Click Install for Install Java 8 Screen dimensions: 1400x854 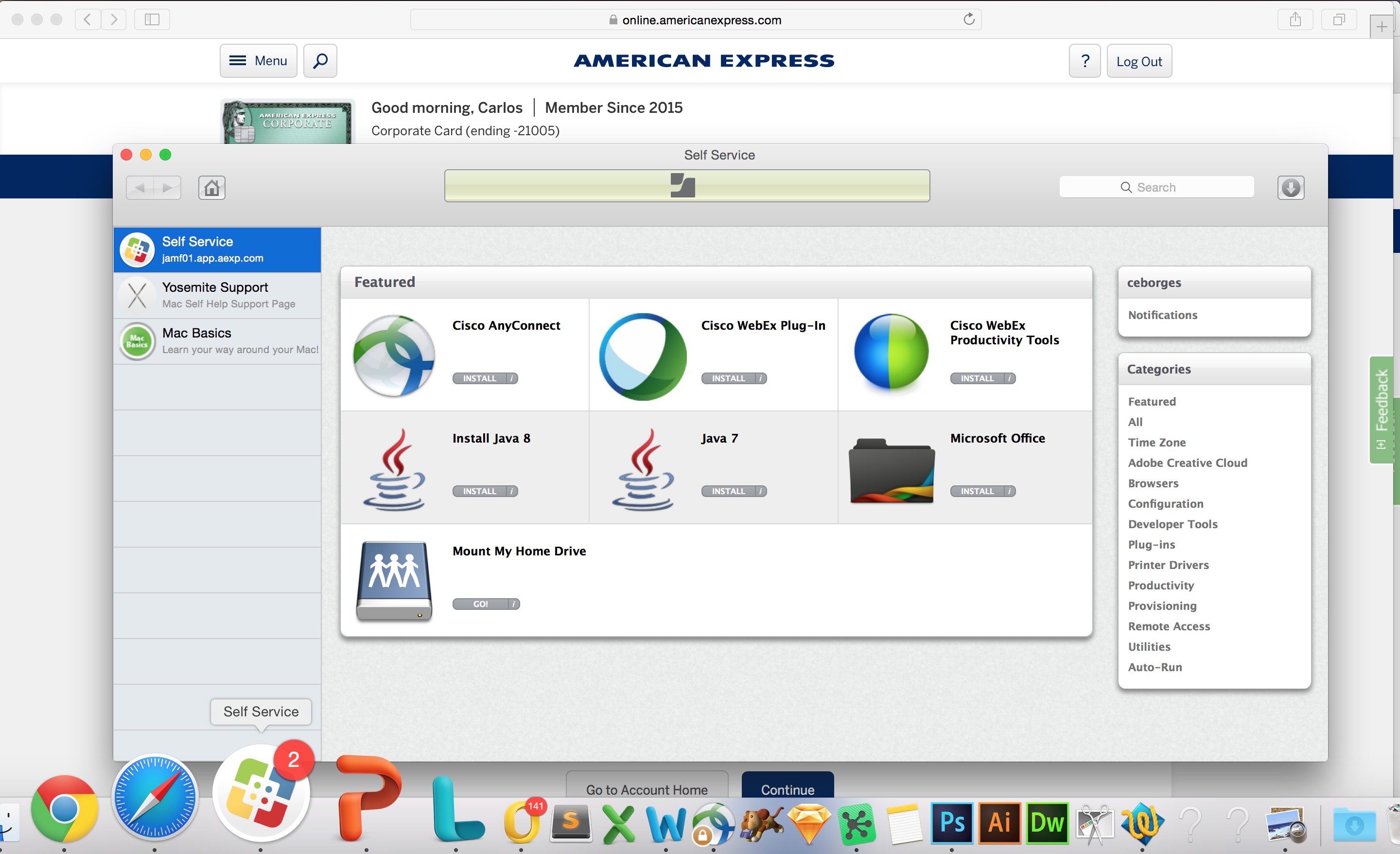479,491
